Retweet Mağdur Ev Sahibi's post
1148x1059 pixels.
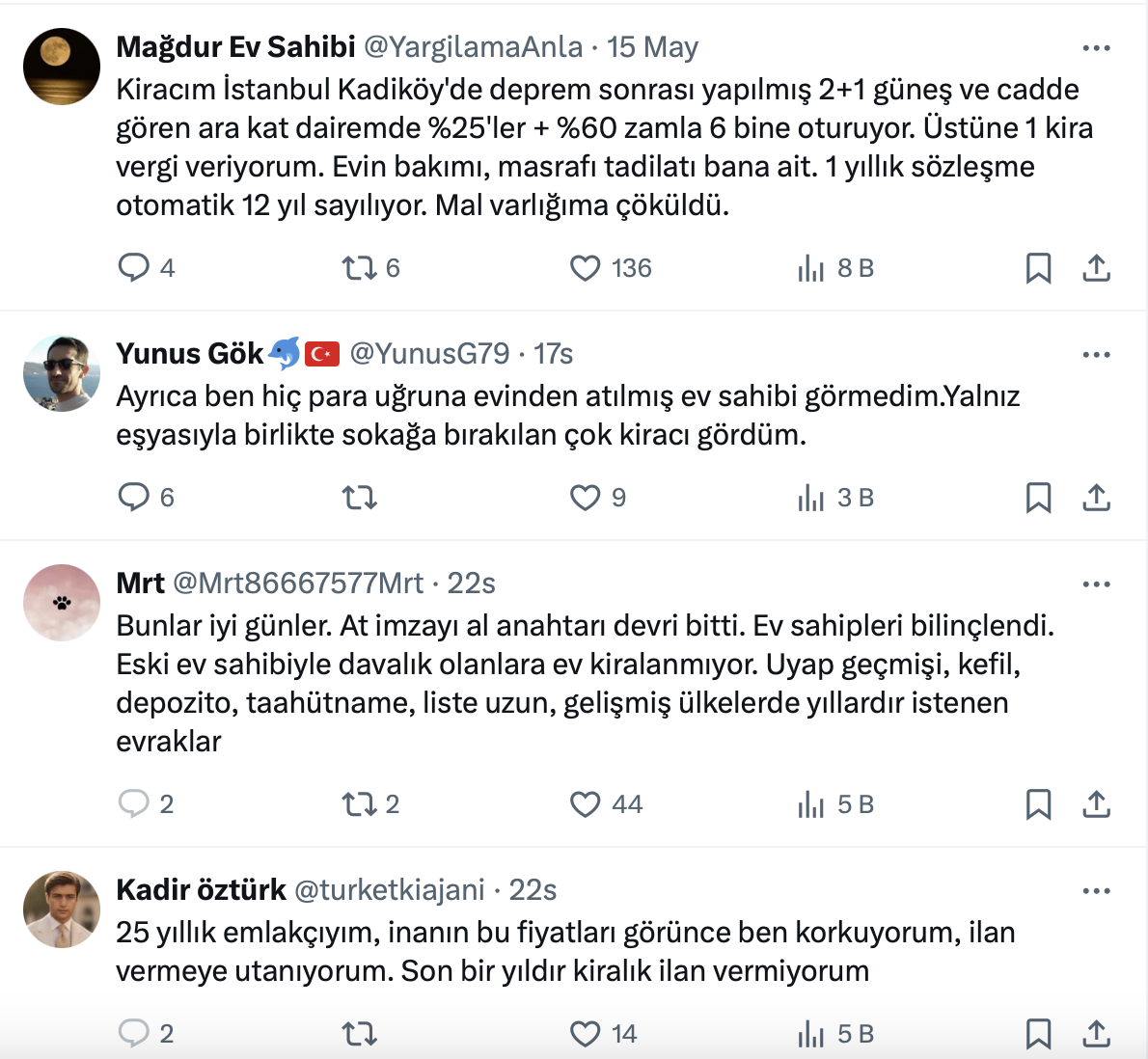360,267
